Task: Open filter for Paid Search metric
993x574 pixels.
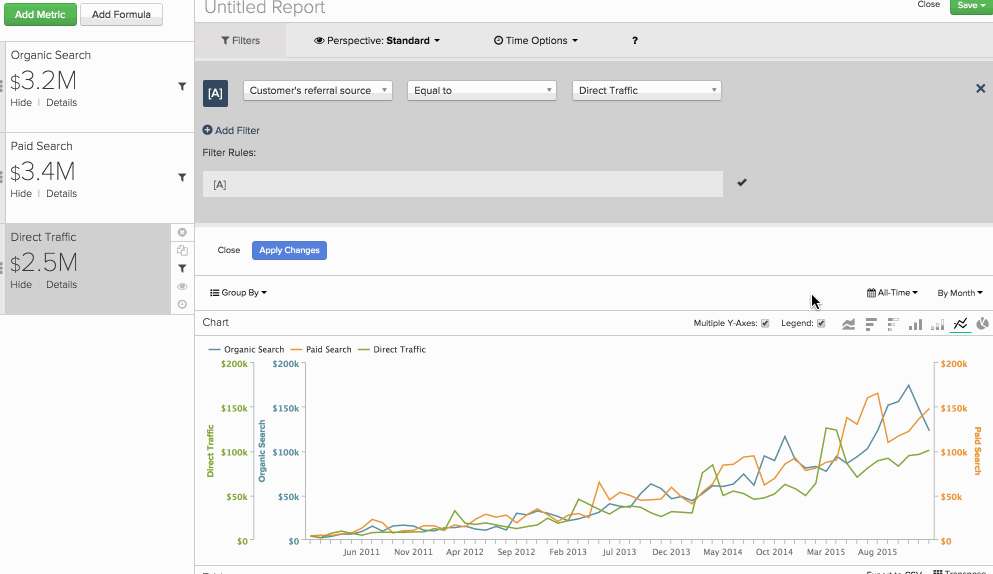Action: [182, 177]
